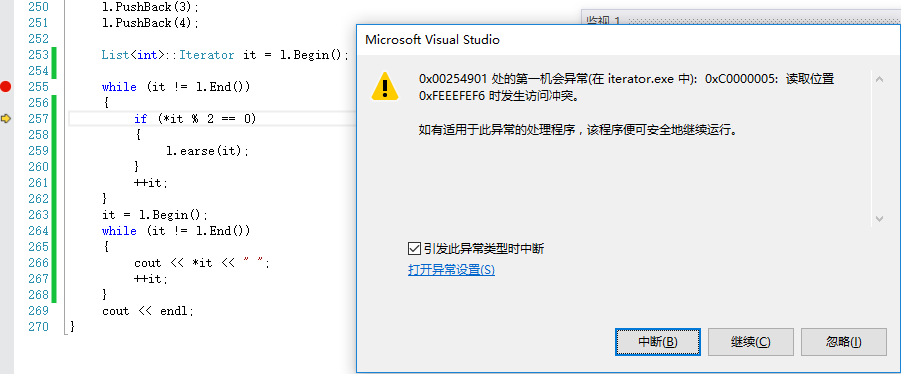Click the yellow current-statement arrow at line 257

[6, 118]
